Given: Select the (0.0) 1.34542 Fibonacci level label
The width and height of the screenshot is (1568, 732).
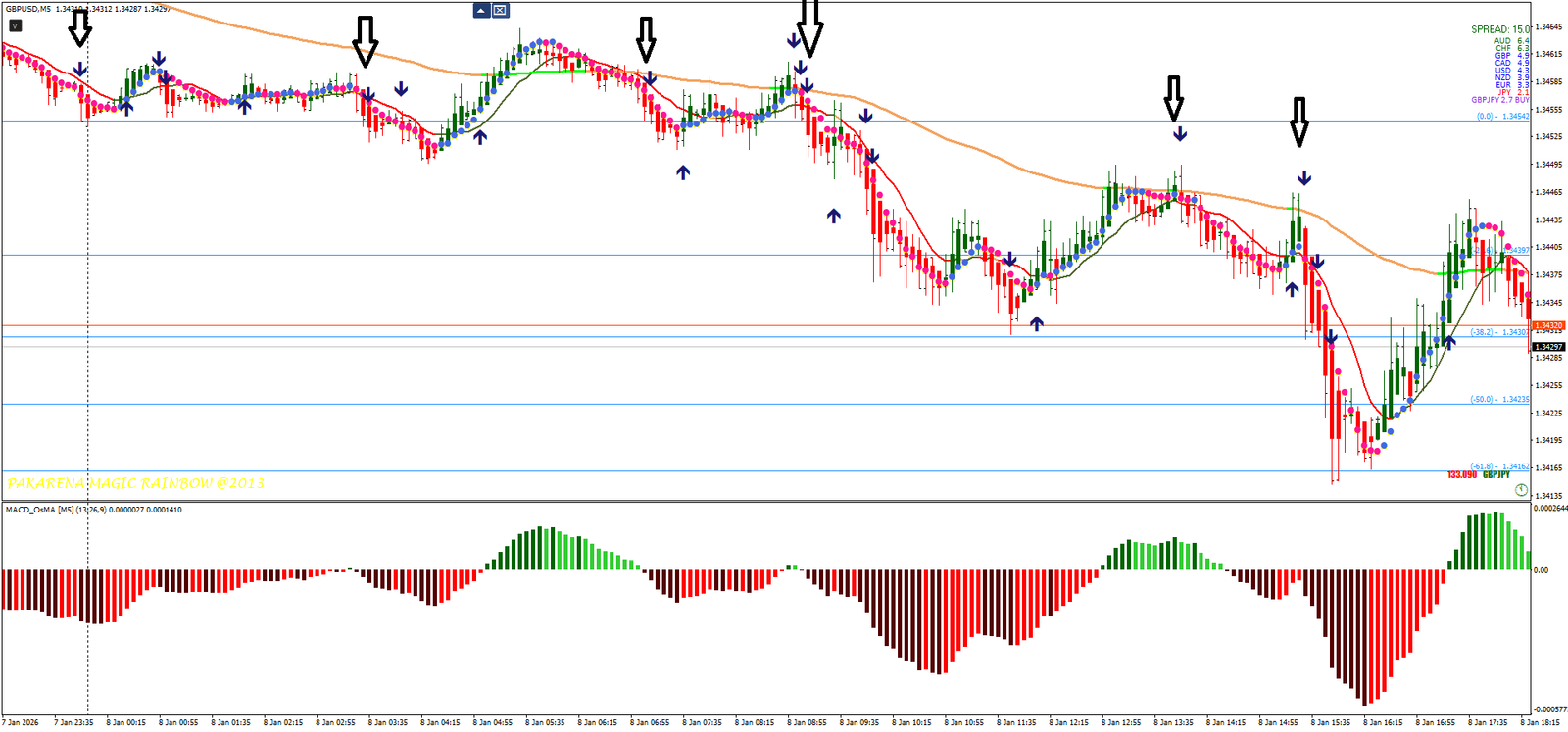Looking at the screenshot, I should tap(1502, 117).
